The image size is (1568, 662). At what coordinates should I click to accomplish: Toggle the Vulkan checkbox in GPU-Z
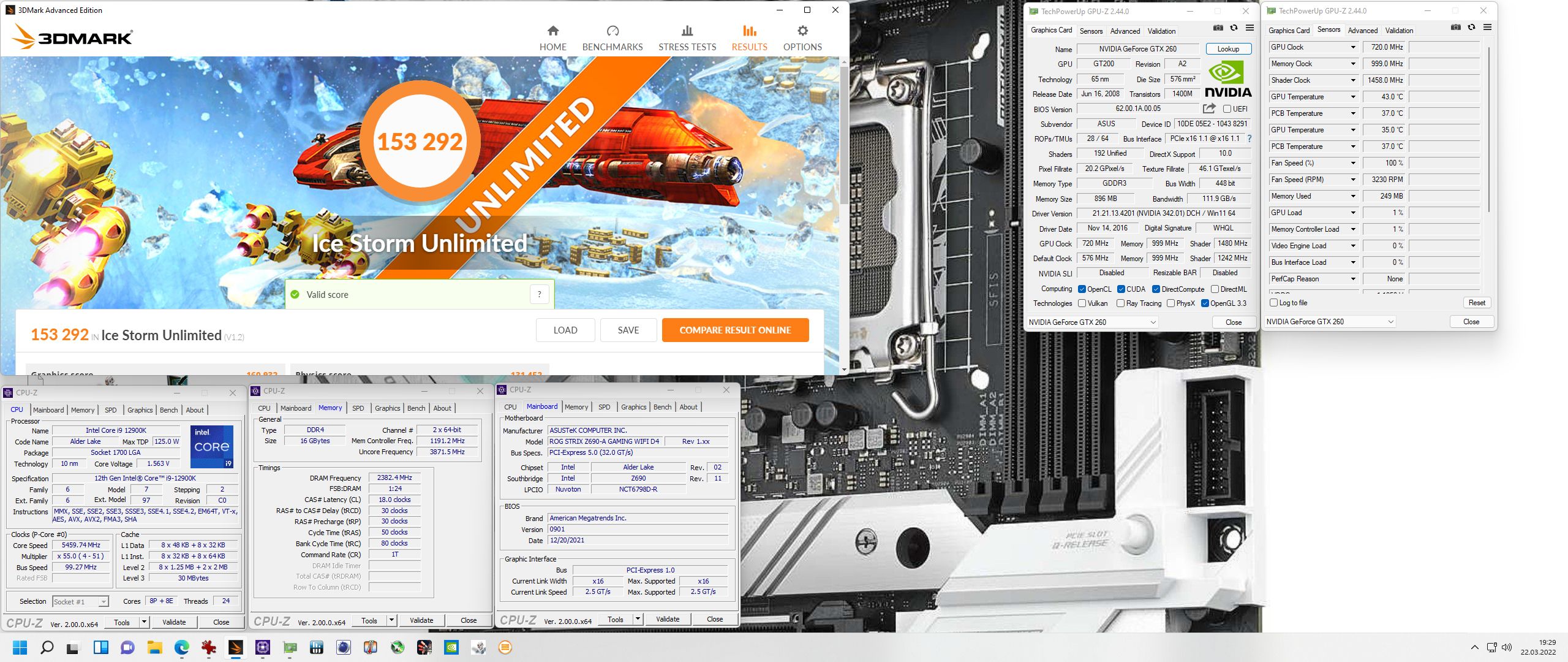pos(1082,303)
